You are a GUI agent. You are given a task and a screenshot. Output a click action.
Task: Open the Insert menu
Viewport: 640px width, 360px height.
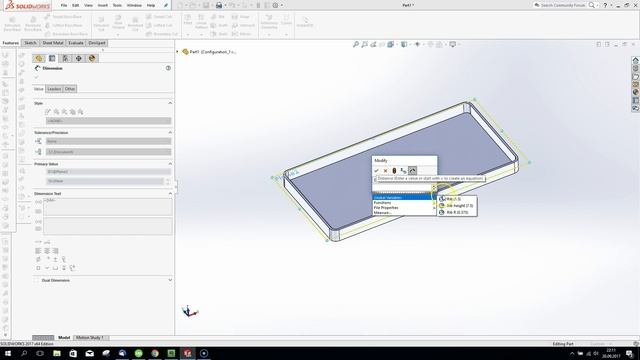[x=103, y=5]
